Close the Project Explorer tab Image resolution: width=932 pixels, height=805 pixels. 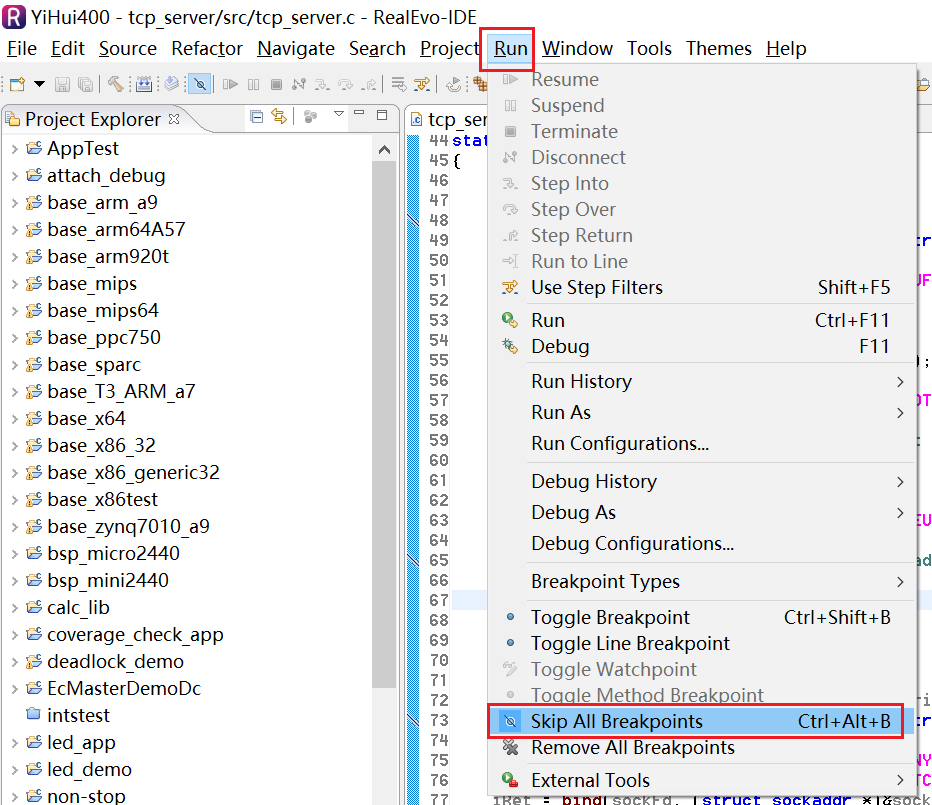(174, 119)
